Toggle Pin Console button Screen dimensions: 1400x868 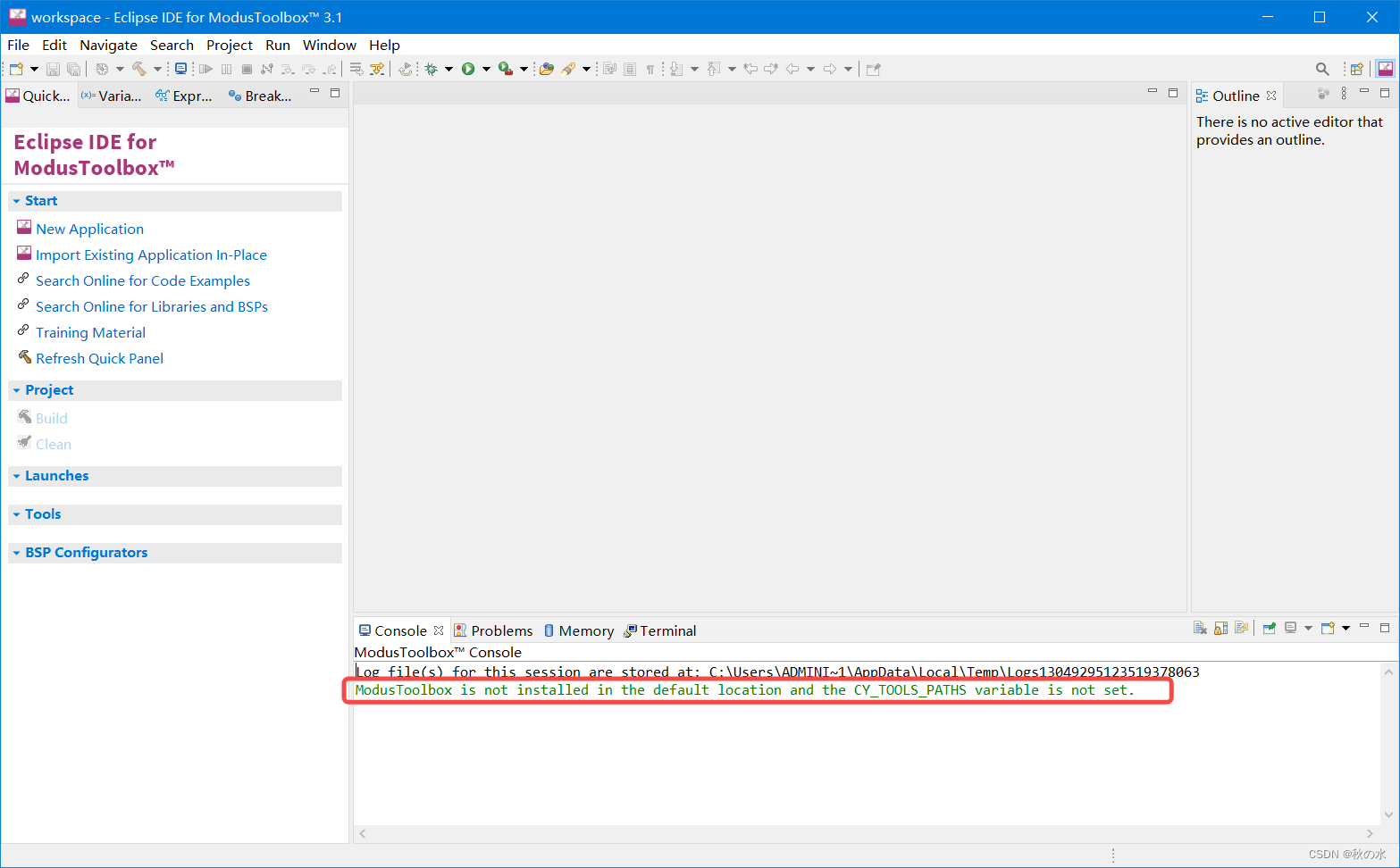(x=1269, y=629)
